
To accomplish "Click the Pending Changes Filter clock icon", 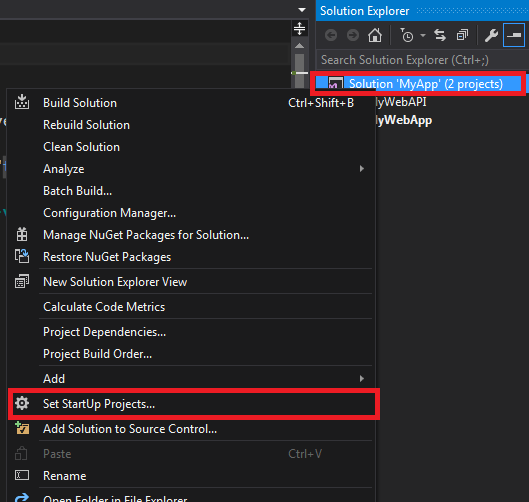I will click(407, 35).
